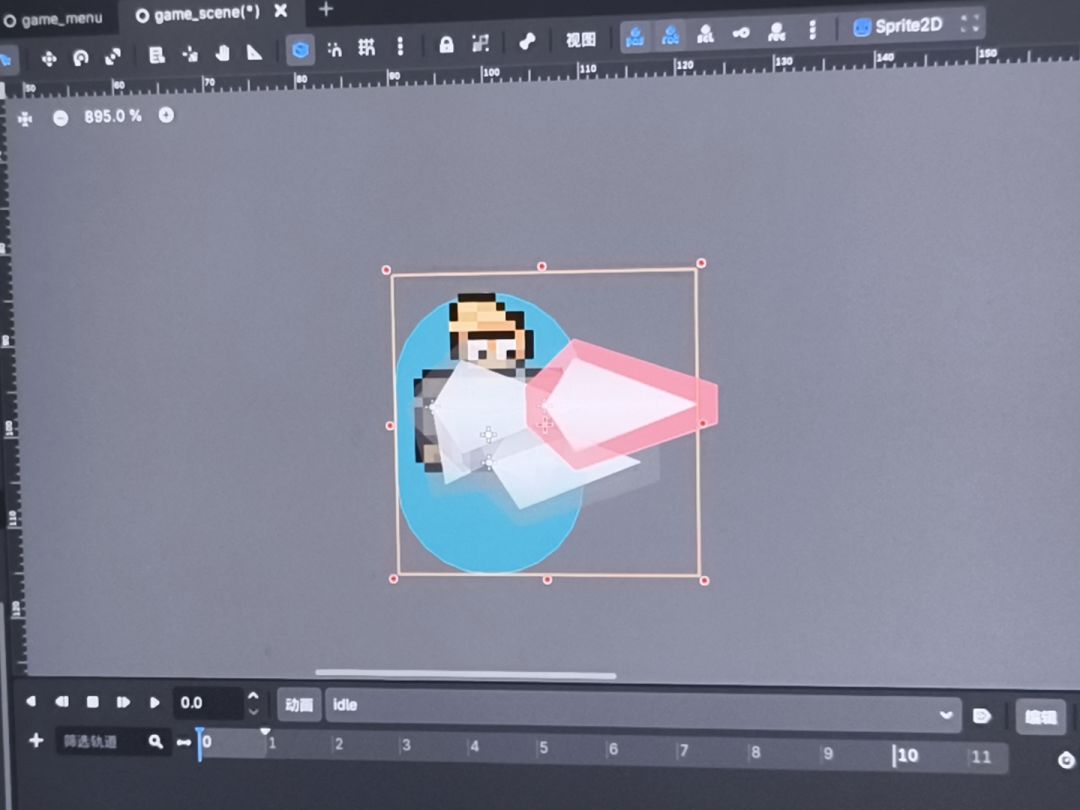Add a new animation track

point(36,740)
